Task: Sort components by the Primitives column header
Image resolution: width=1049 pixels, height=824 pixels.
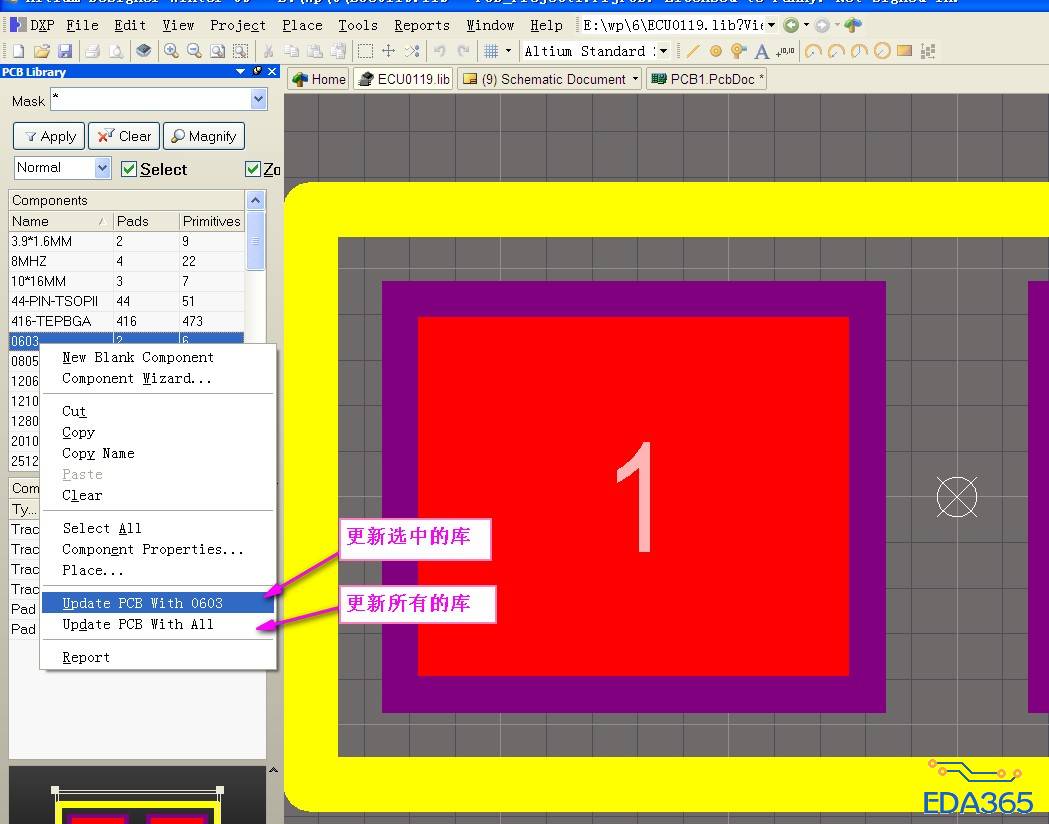Action: coord(211,221)
